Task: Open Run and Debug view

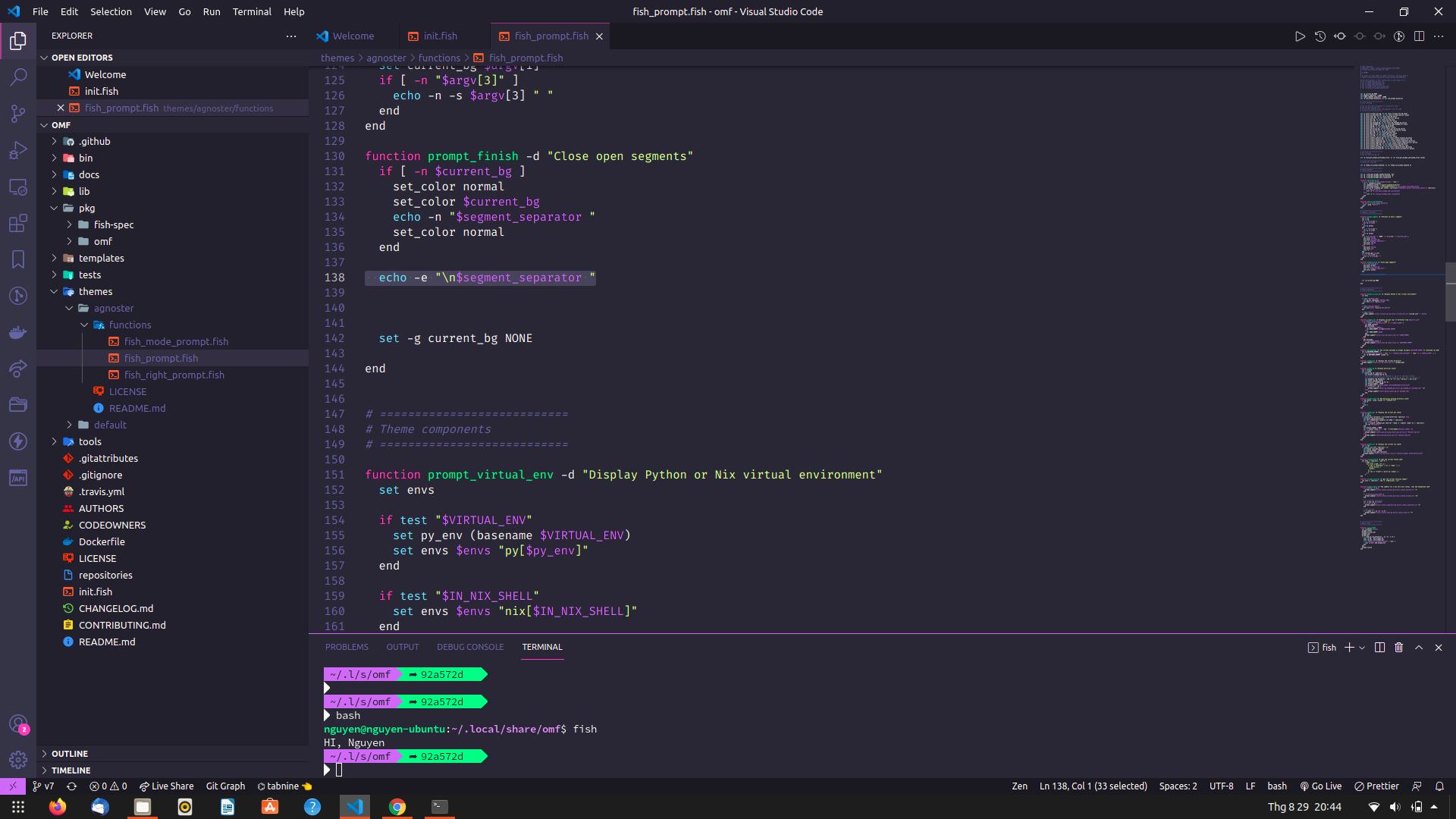Action: click(x=18, y=150)
